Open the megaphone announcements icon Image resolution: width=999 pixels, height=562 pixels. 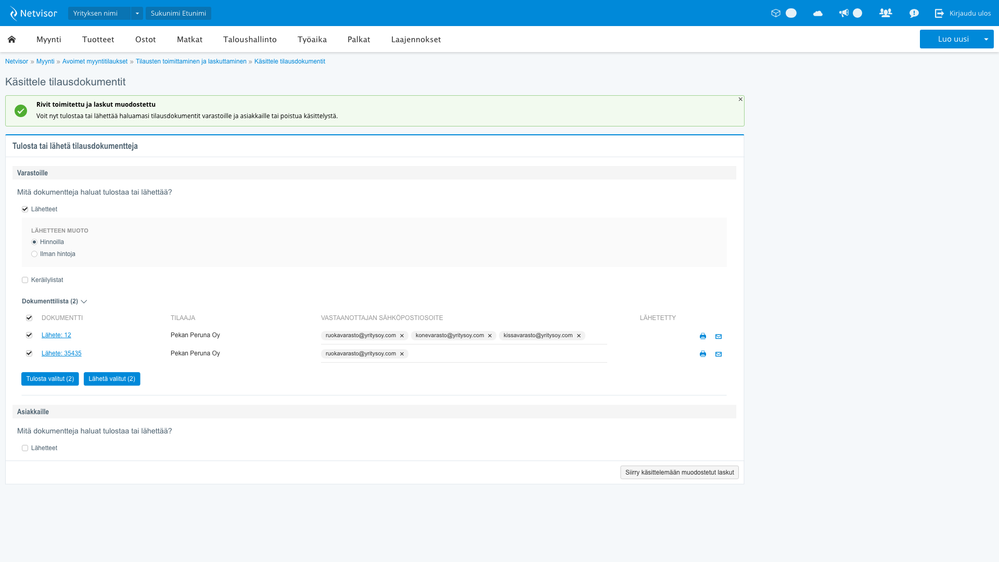click(x=844, y=13)
